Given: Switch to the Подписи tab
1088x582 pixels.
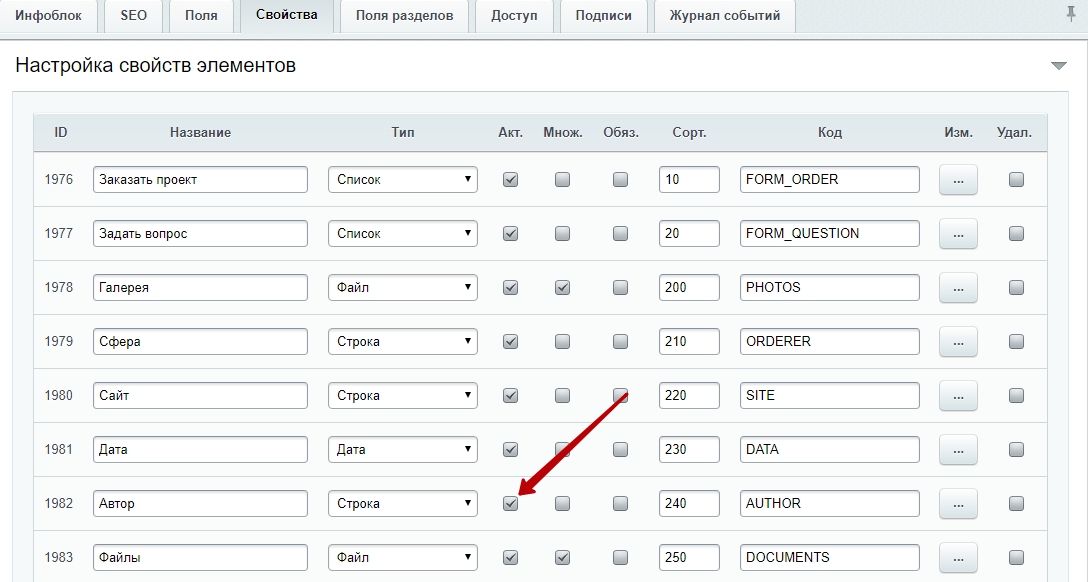Looking at the screenshot, I should 604,15.
